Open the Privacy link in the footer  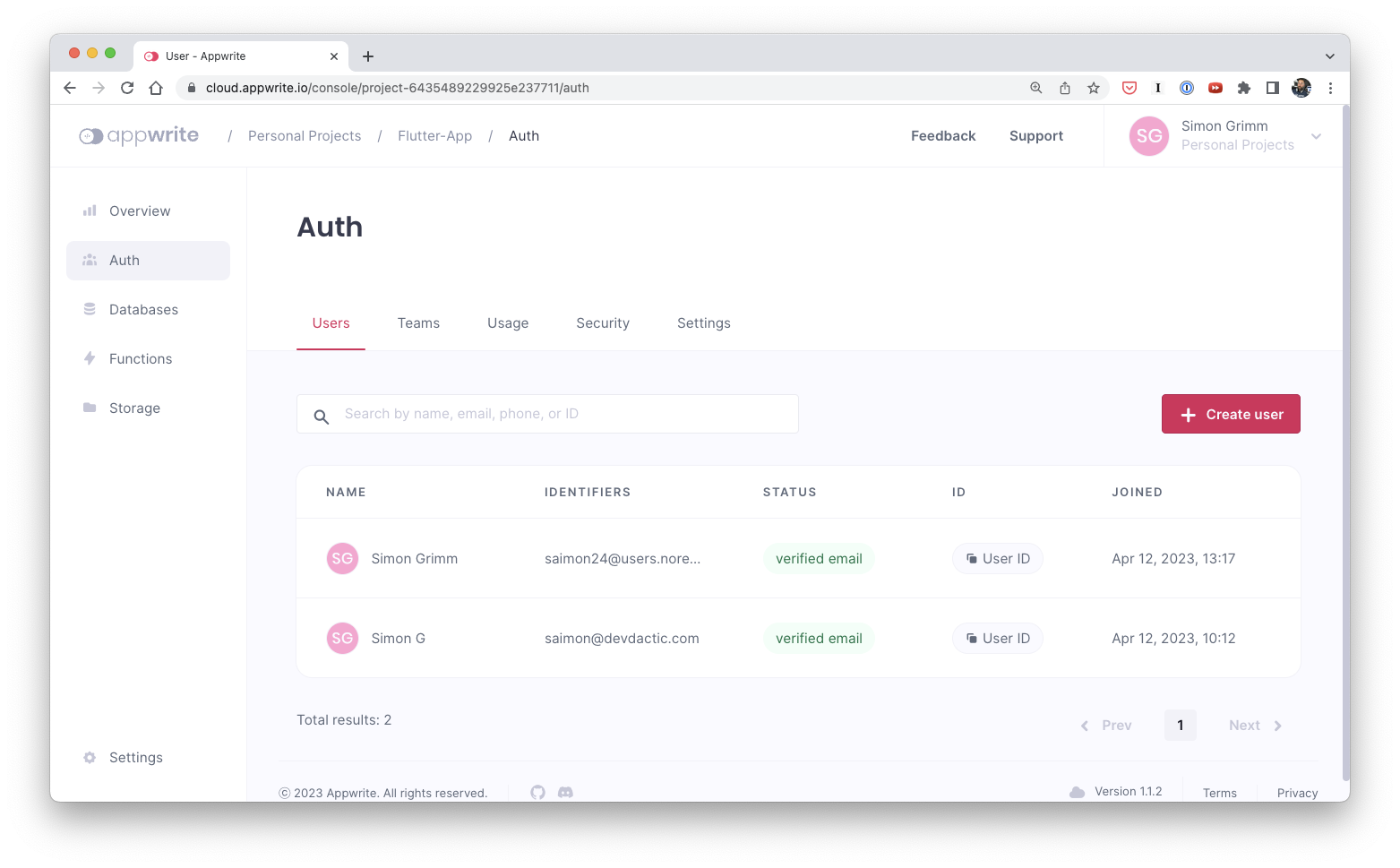point(1297,793)
